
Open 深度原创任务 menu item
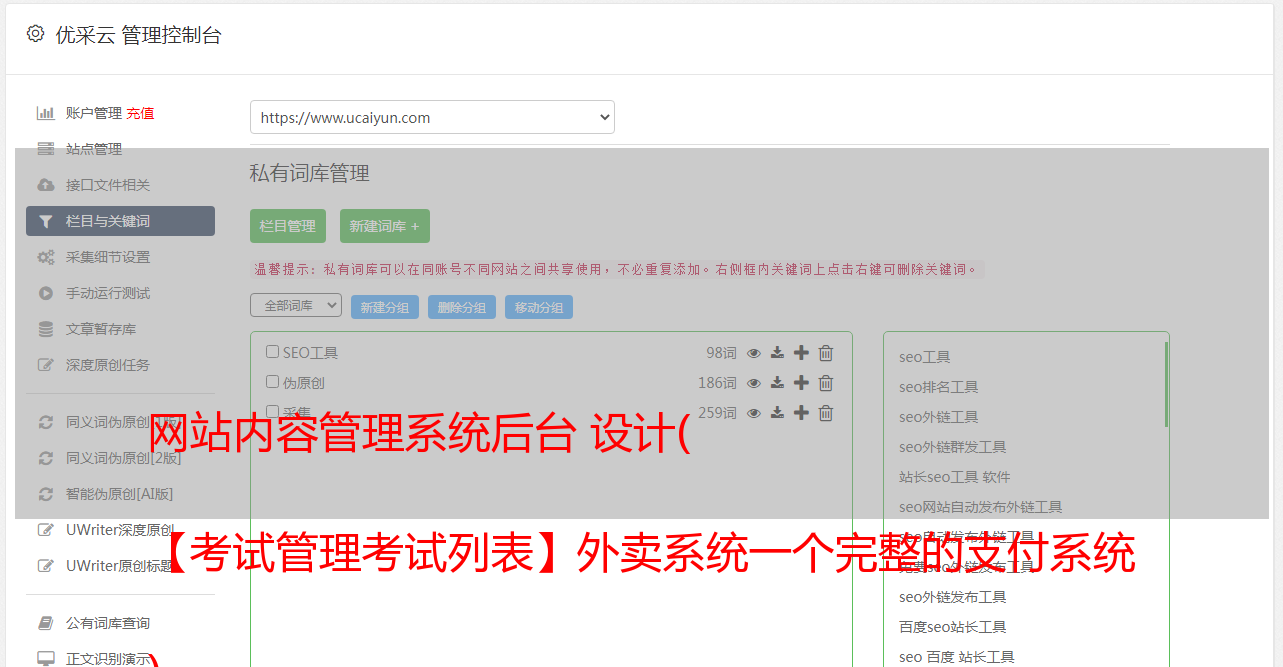click(x=108, y=365)
